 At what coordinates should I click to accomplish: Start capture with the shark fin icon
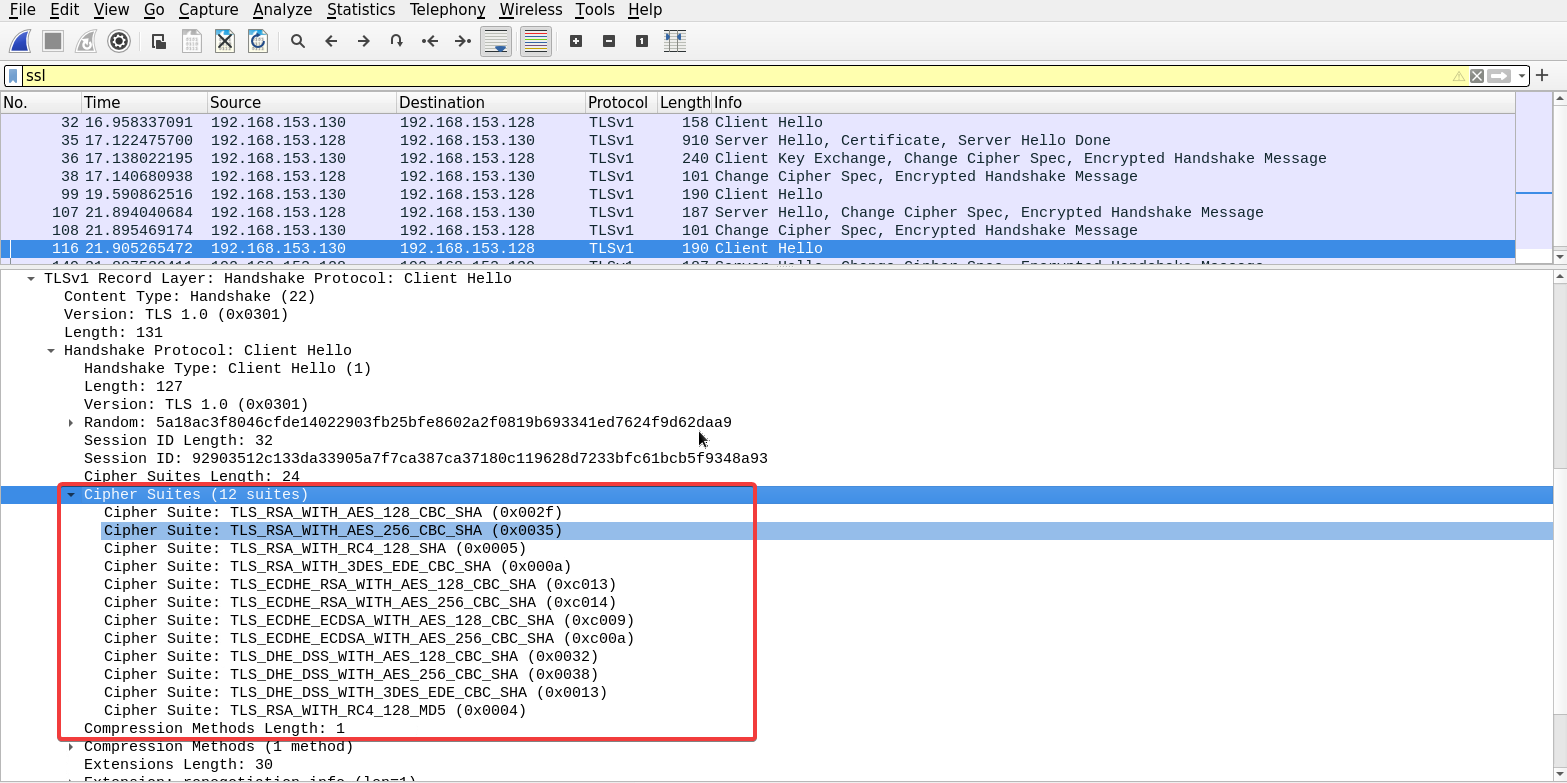click(20, 41)
